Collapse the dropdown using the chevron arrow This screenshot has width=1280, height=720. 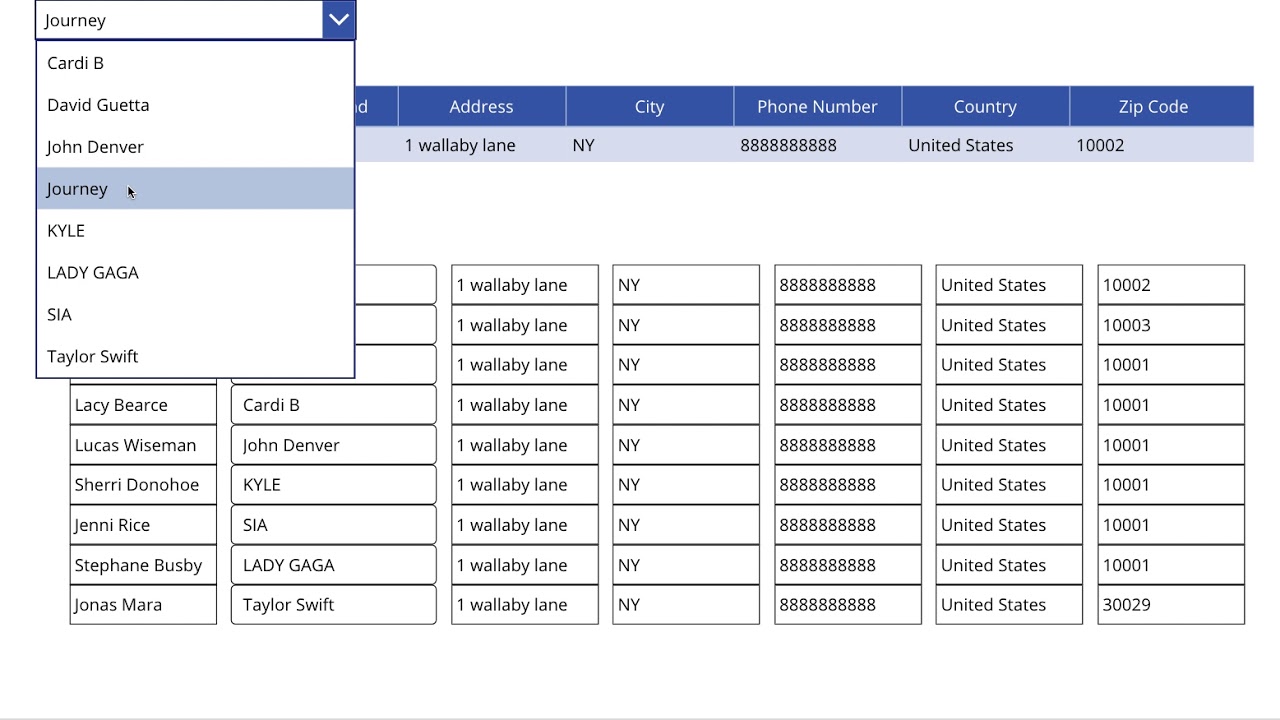(339, 19)
